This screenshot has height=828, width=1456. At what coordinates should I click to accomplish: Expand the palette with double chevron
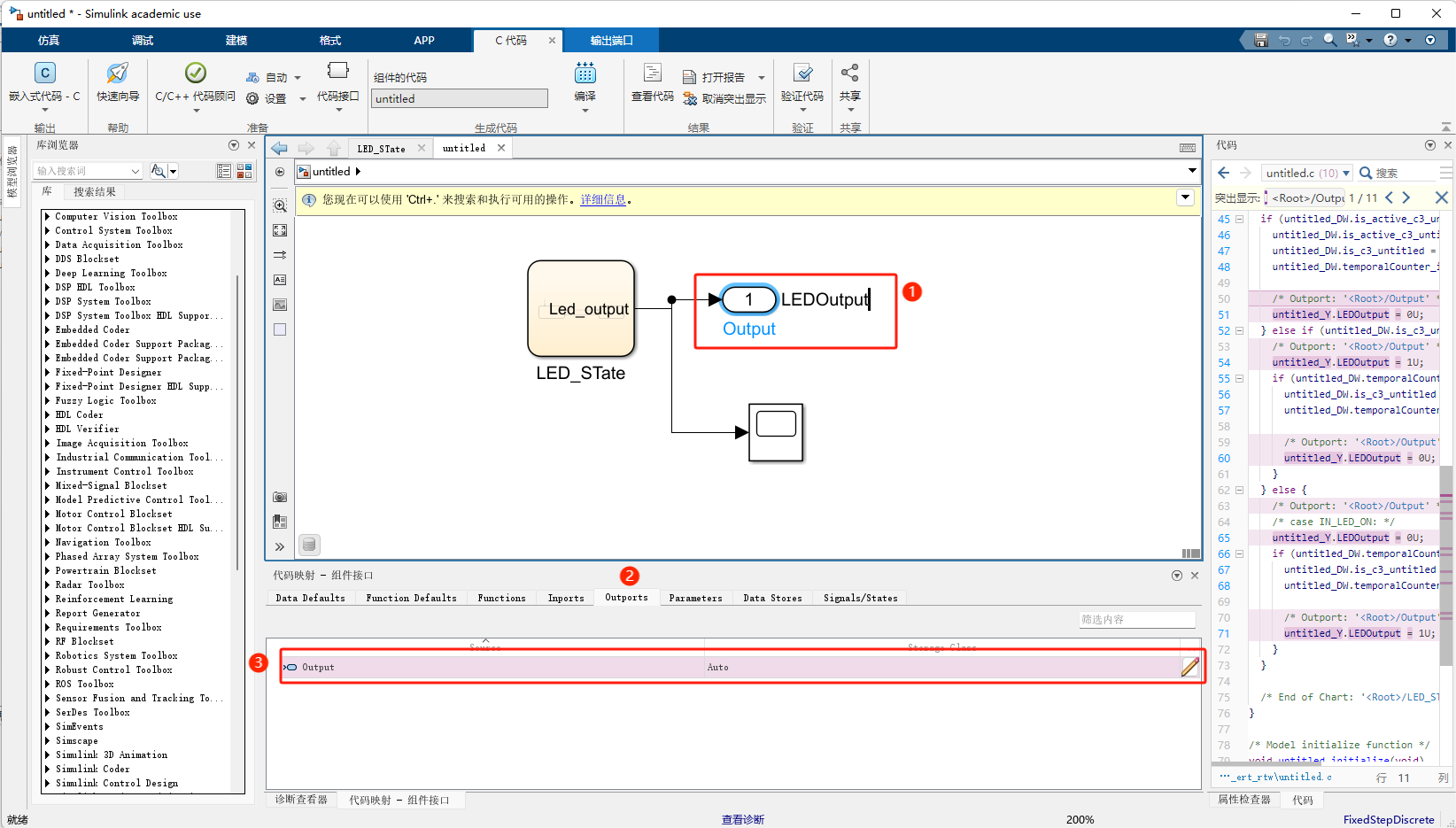(x=280, y=546)
